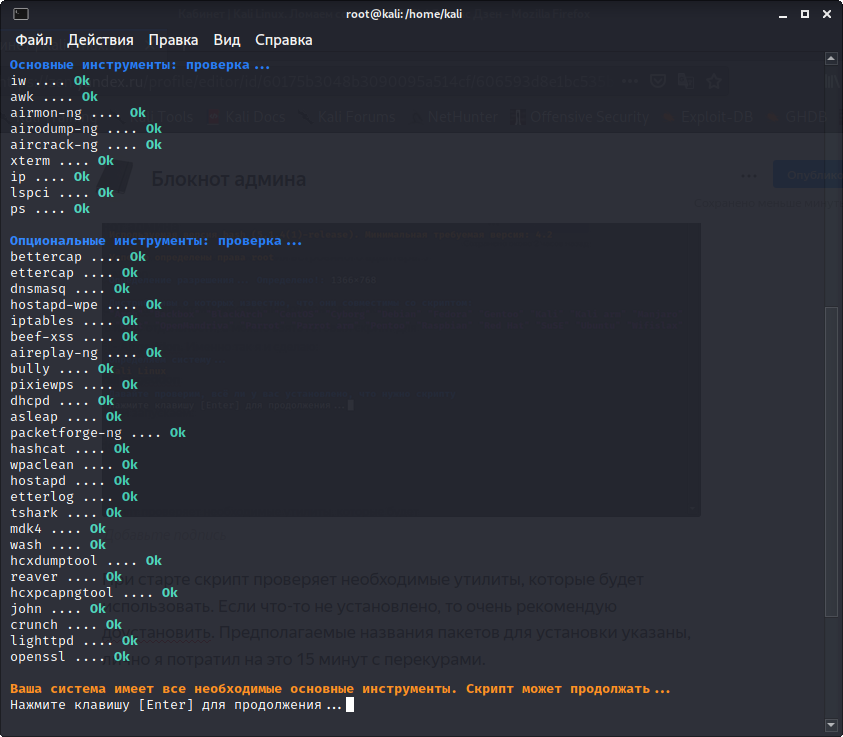Click the 'xterm' line

[62, 161]
